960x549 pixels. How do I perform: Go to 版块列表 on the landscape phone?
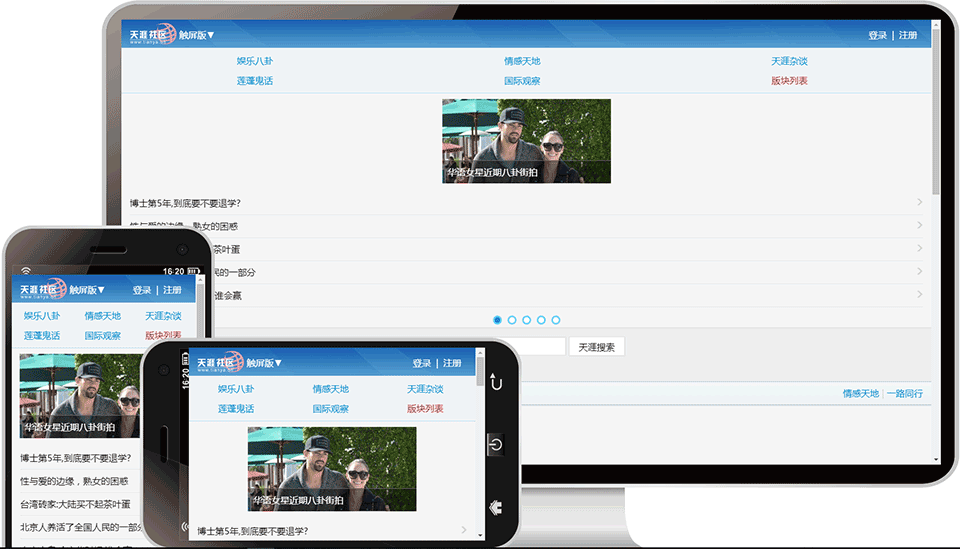click(425, 409)
